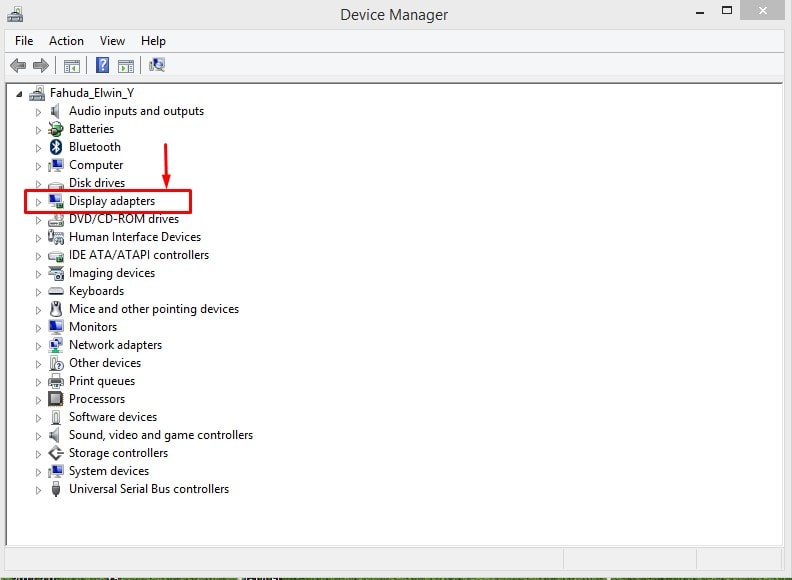
Task: Open the File menu
Action: point(24,41)
